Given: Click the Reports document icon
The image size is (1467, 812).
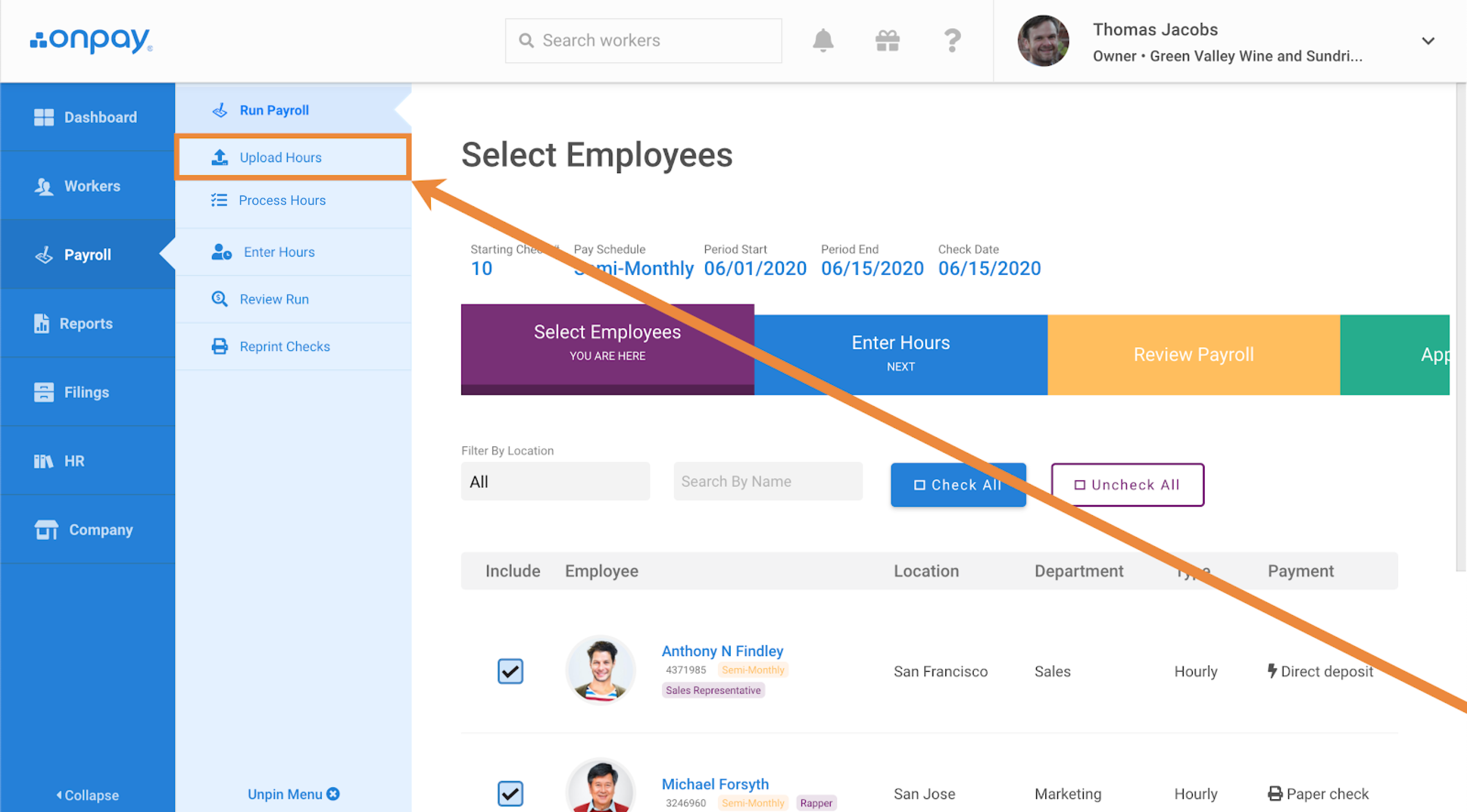Looking at the screenshot, I should coord(42,324).
